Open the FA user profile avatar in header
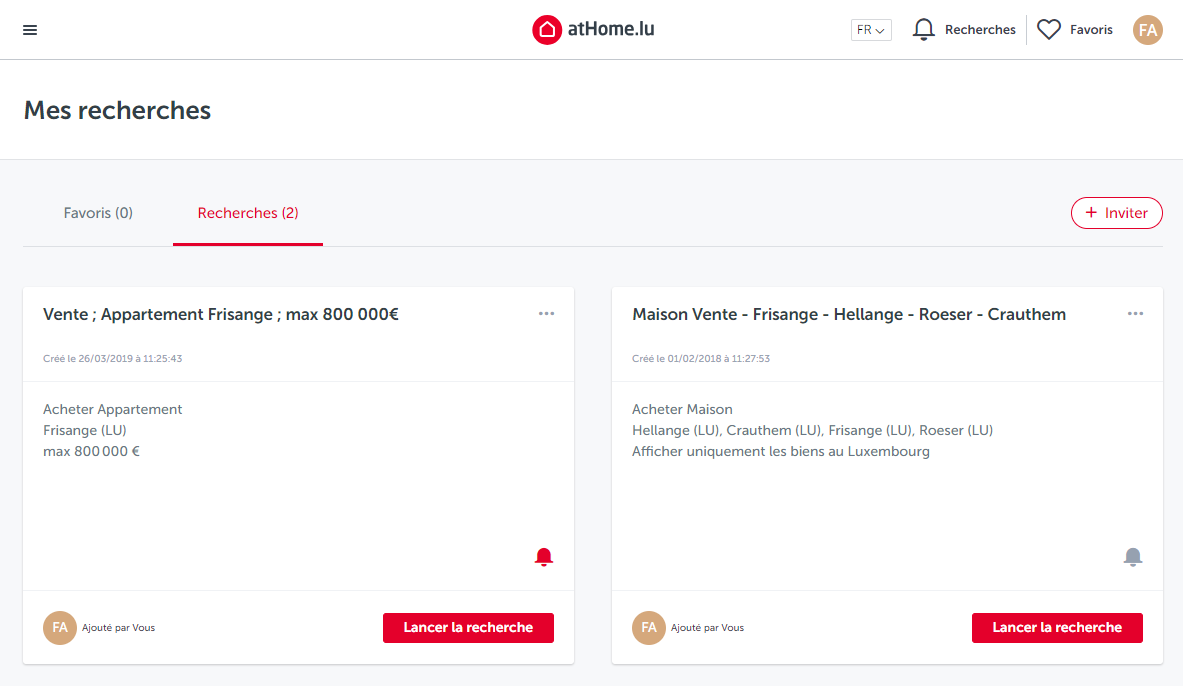This screenshot has height=686, width=1183. click(1148, 30)
